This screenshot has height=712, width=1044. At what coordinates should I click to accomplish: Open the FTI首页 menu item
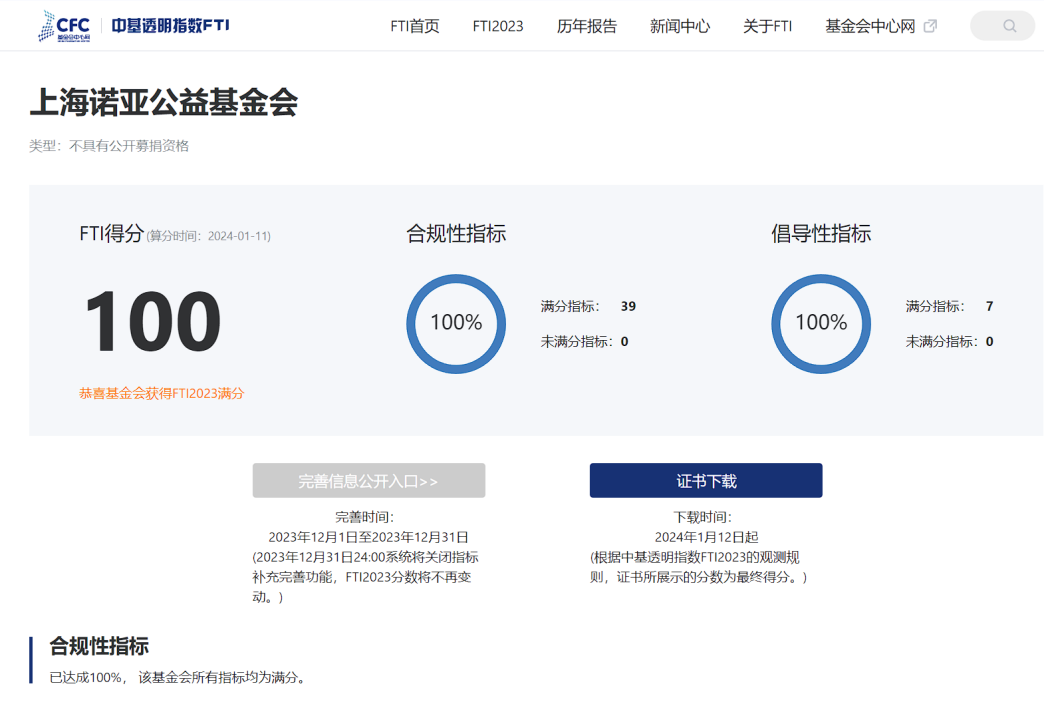(415, 26)
